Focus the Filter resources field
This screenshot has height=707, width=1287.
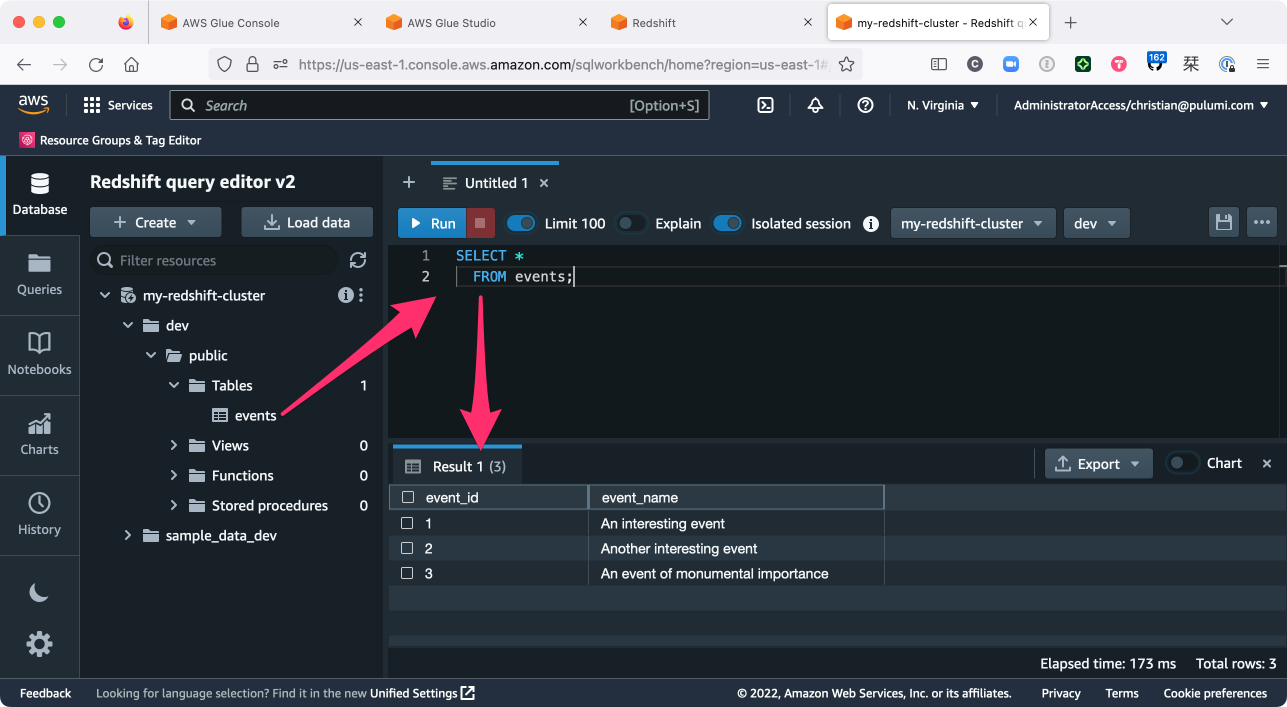coord(214,260)
